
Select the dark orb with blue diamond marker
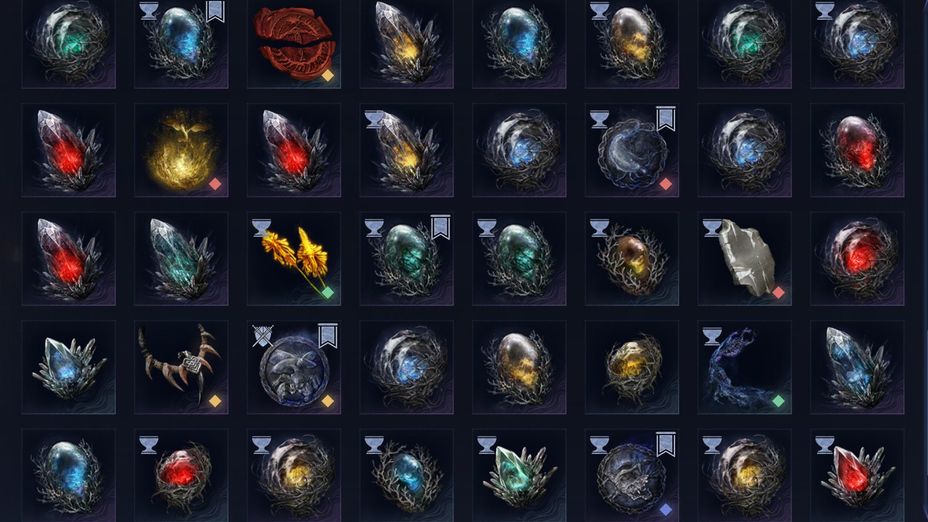[x=632, y=475]
